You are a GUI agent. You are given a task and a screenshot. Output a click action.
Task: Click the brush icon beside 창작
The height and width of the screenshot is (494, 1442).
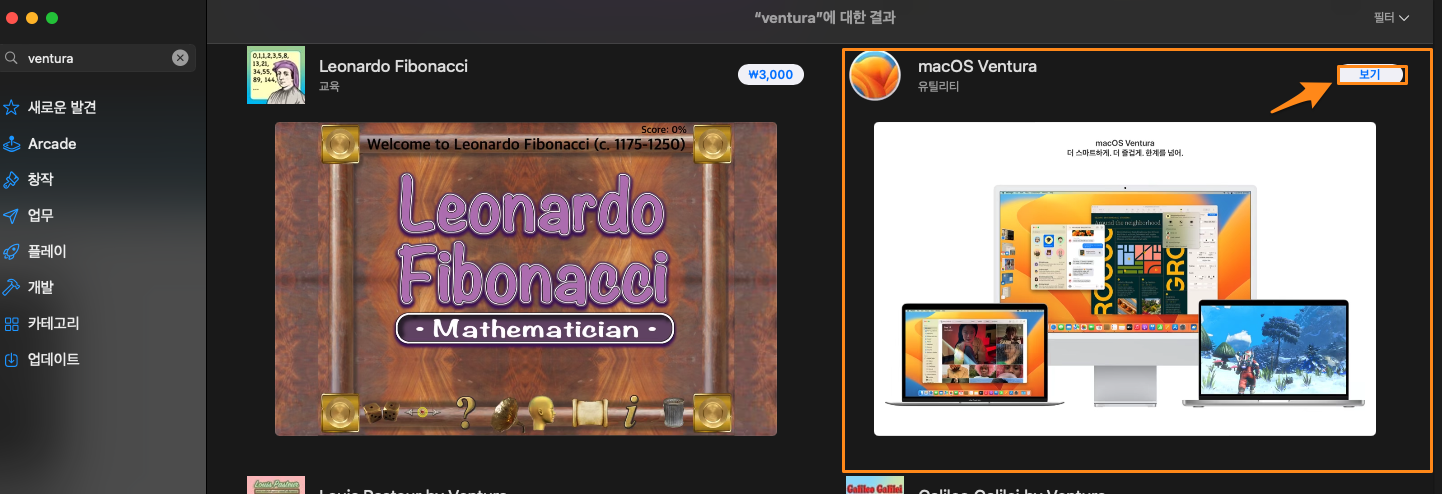click(11, 180)
